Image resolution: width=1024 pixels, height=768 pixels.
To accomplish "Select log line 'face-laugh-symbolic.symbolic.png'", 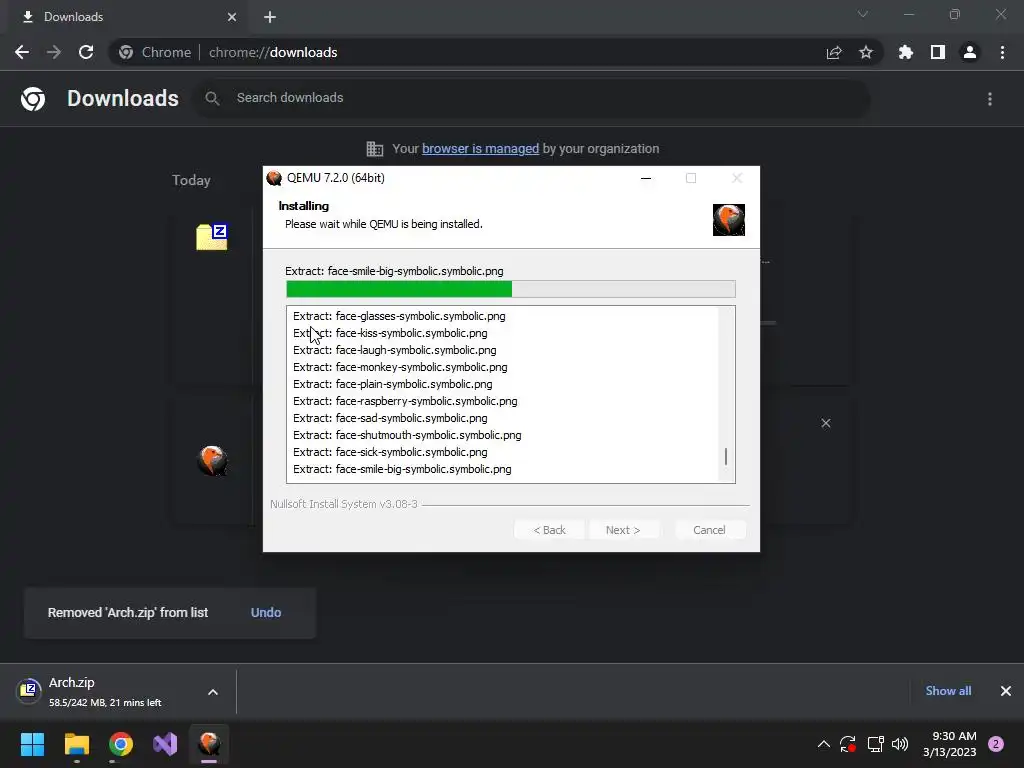I will pos(394,350).
